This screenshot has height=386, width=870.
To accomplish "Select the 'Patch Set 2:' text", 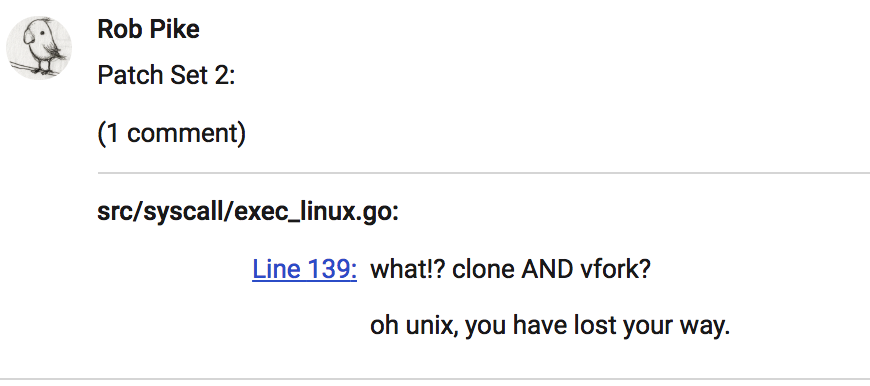I will 166,75.
